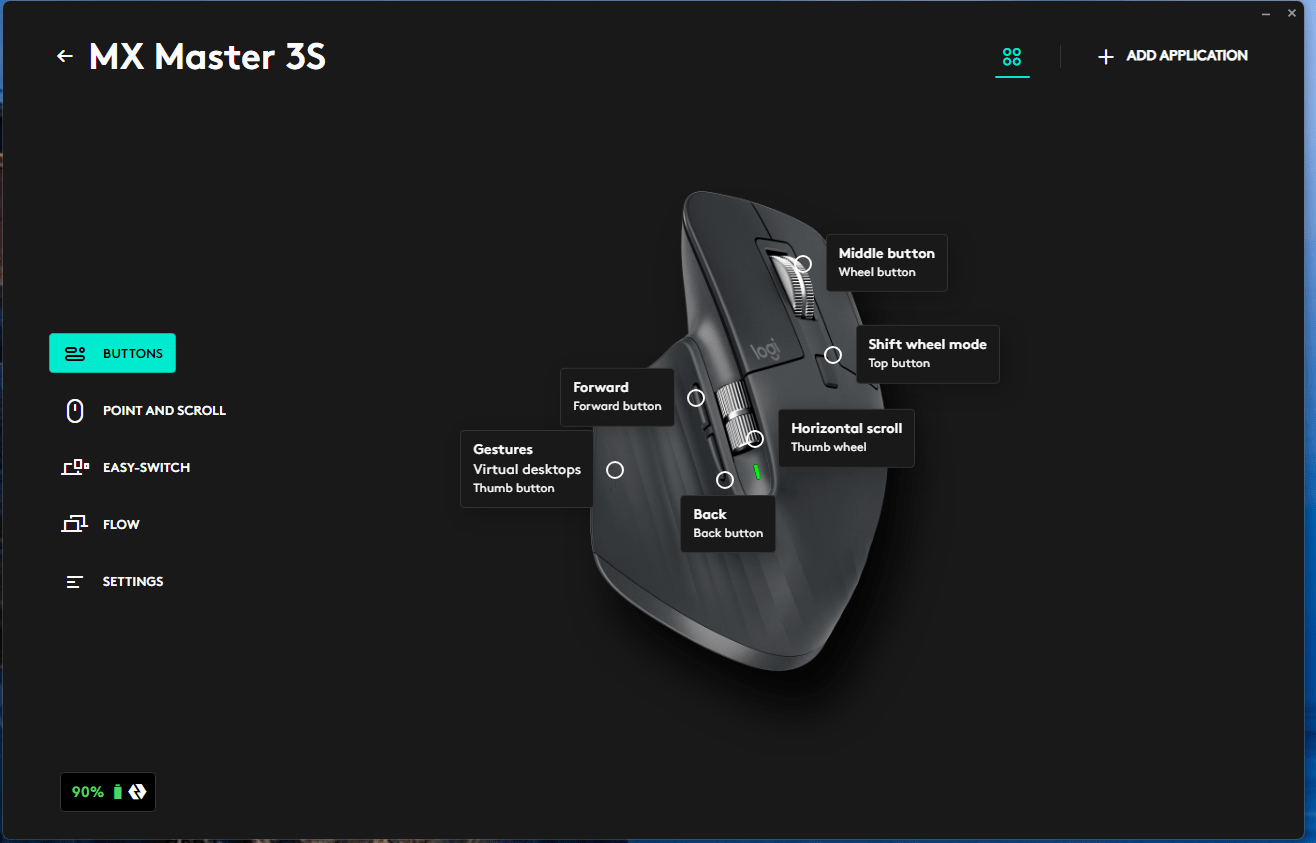Select the Gestures thumb button hotspot circle
Screen dimensions: 1316x843
point(615,470)
